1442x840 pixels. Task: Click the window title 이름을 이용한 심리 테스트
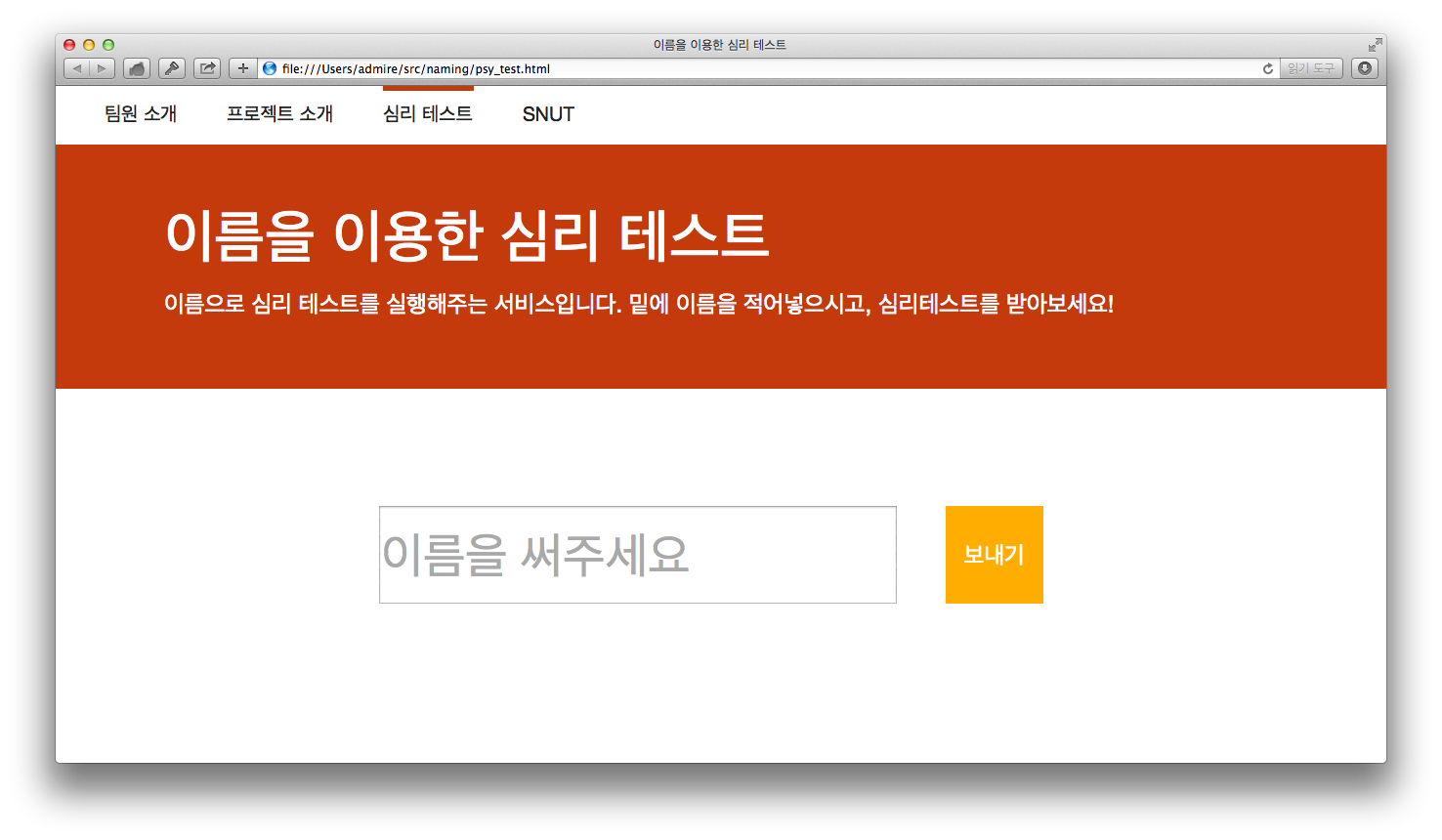(x=720, y=45)
